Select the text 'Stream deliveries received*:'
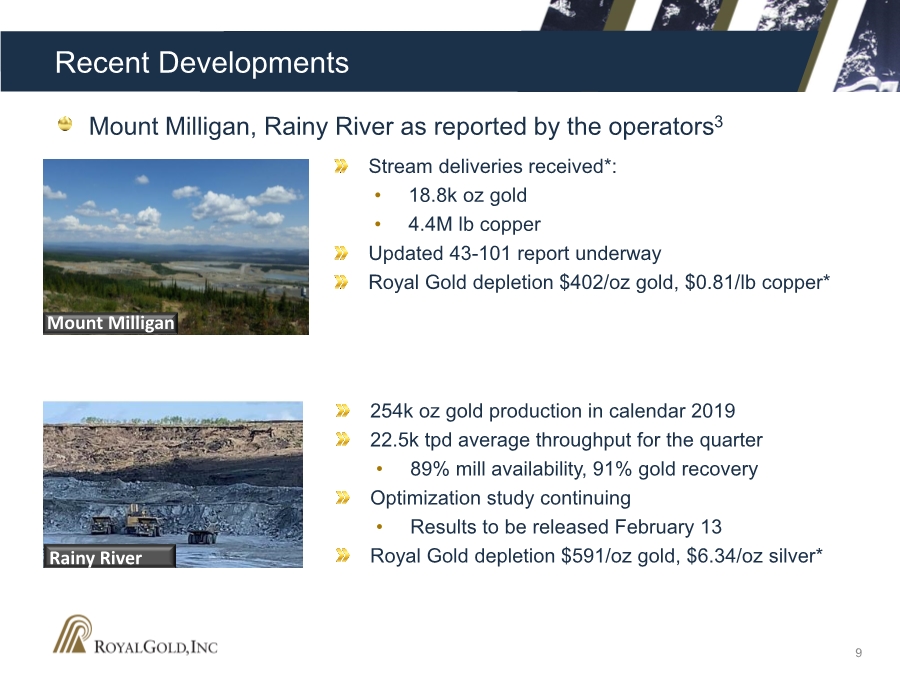900x675 pixels. pos(492,166)
